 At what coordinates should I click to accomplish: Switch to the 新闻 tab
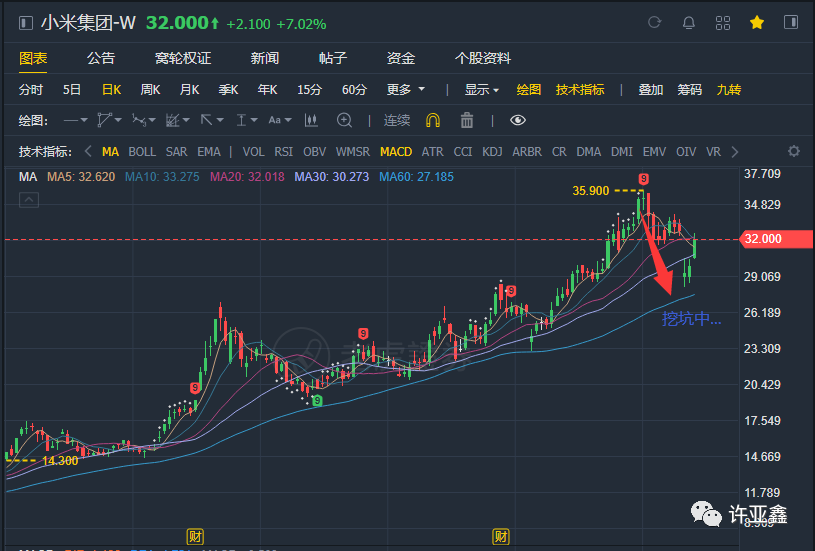click(x=265, y=58)
